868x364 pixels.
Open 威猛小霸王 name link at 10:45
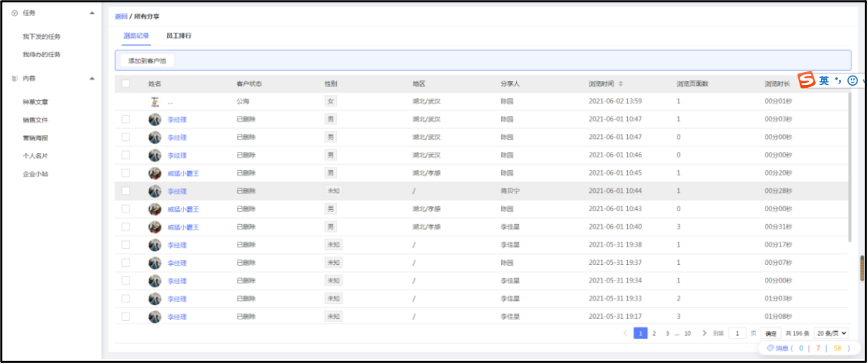click(x=183, y=173)
